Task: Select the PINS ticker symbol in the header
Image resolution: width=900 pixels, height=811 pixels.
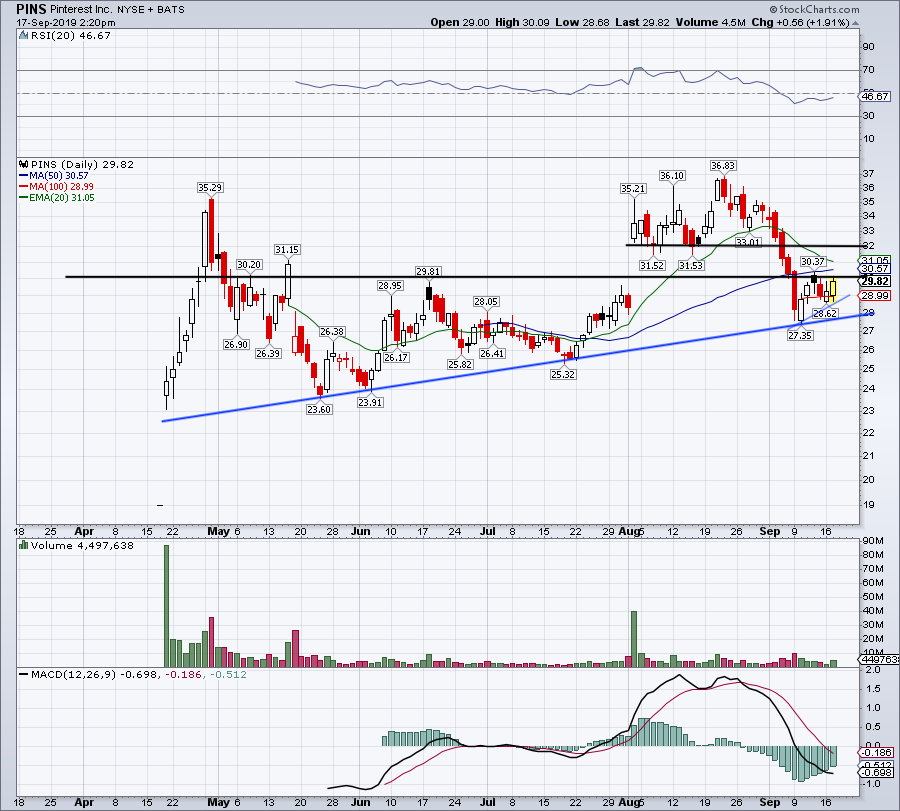Action: (32, 9)
